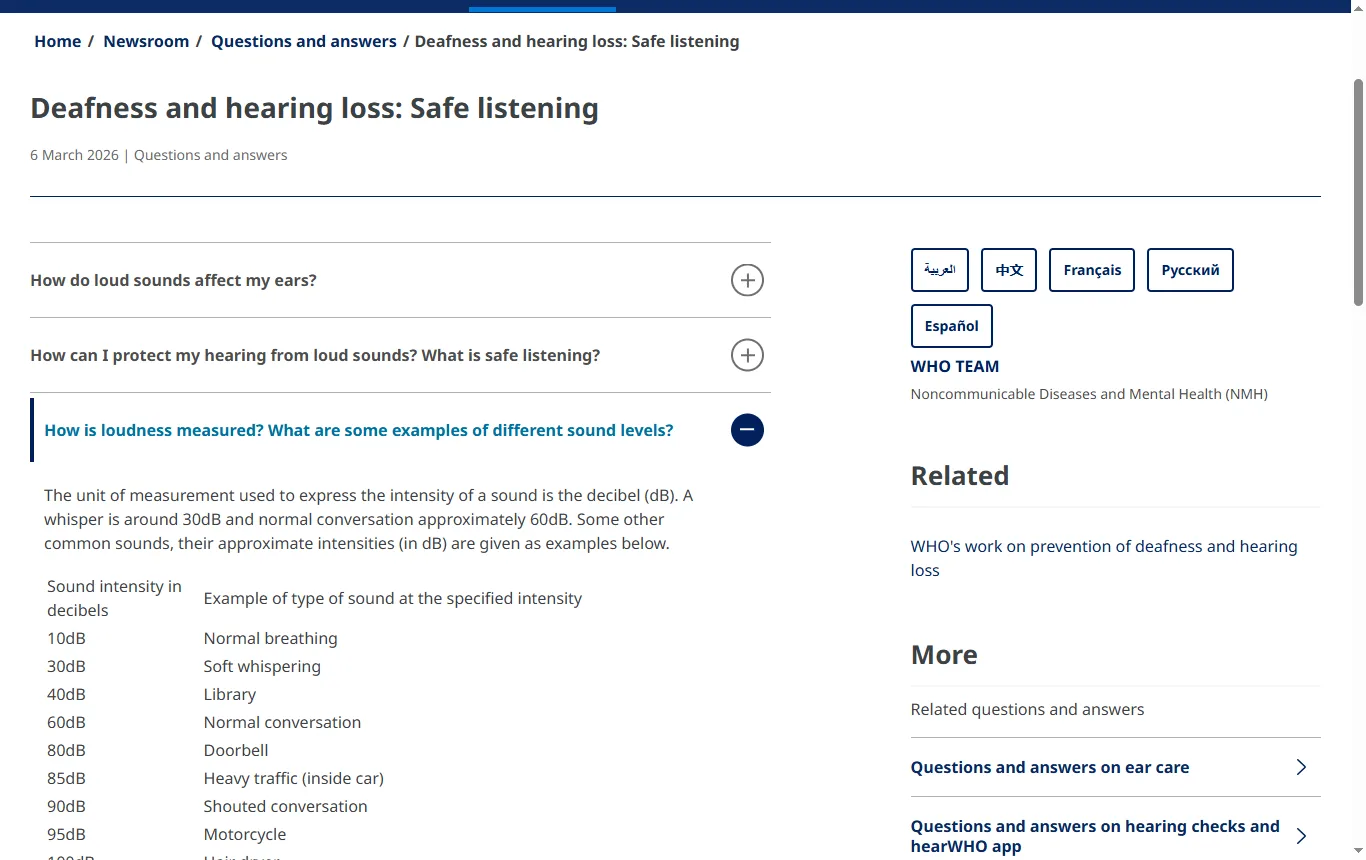
Task: Click the WHO TEAM heading
Action: [955, 366]
